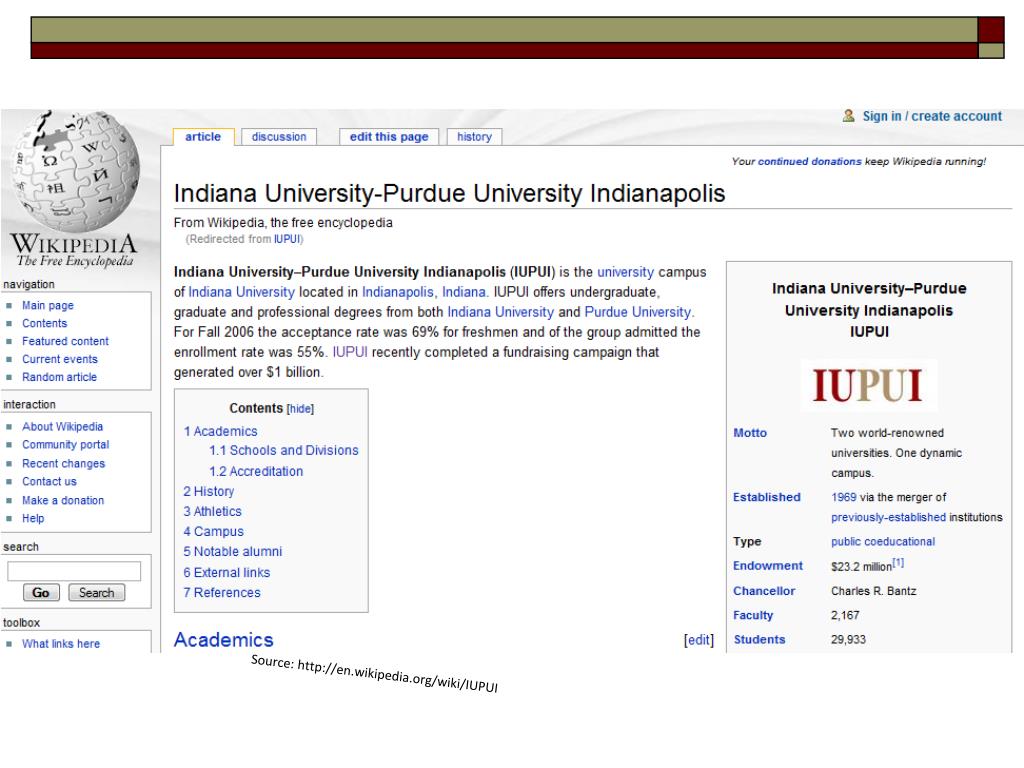This screenshot has height=768, width=1024.
Task: Click the Academics section heading
Action: point(223,640)
